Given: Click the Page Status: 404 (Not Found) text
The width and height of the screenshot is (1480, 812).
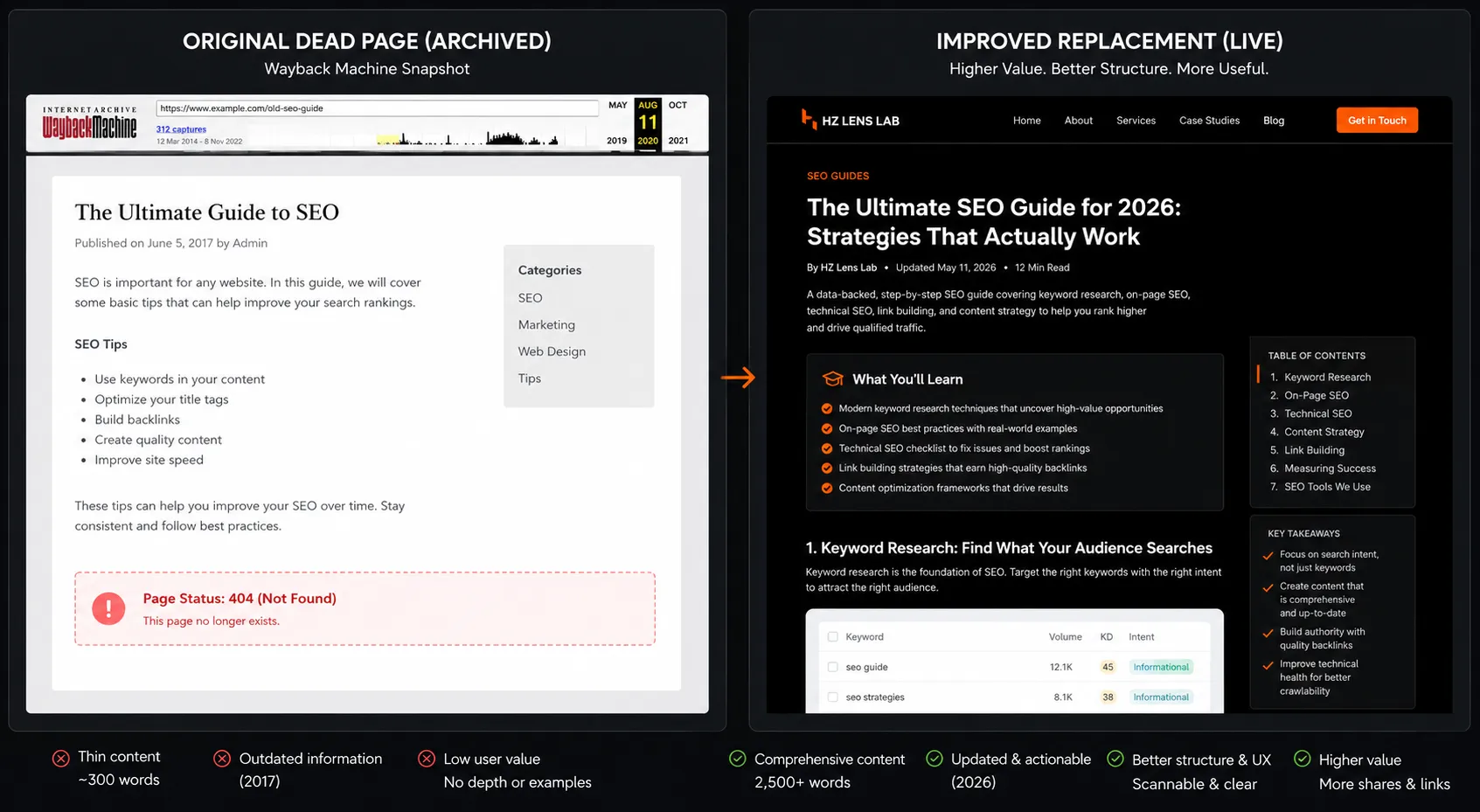Looking at the screenshot, I should pyautogui.click(x=240, y=599).
